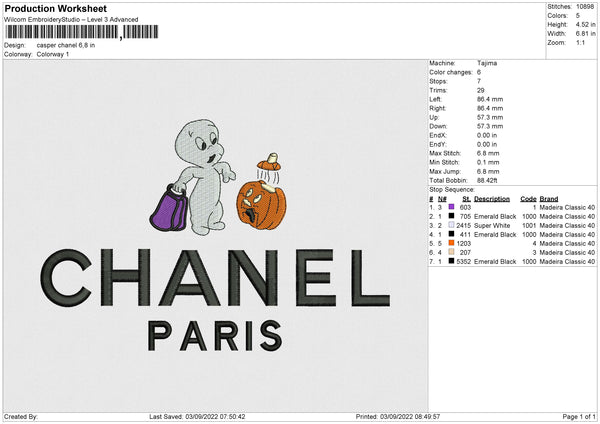Click the 'Colorway 1' value
The height and width of the screenshot is (424, 600).
(x=53, y=54)
